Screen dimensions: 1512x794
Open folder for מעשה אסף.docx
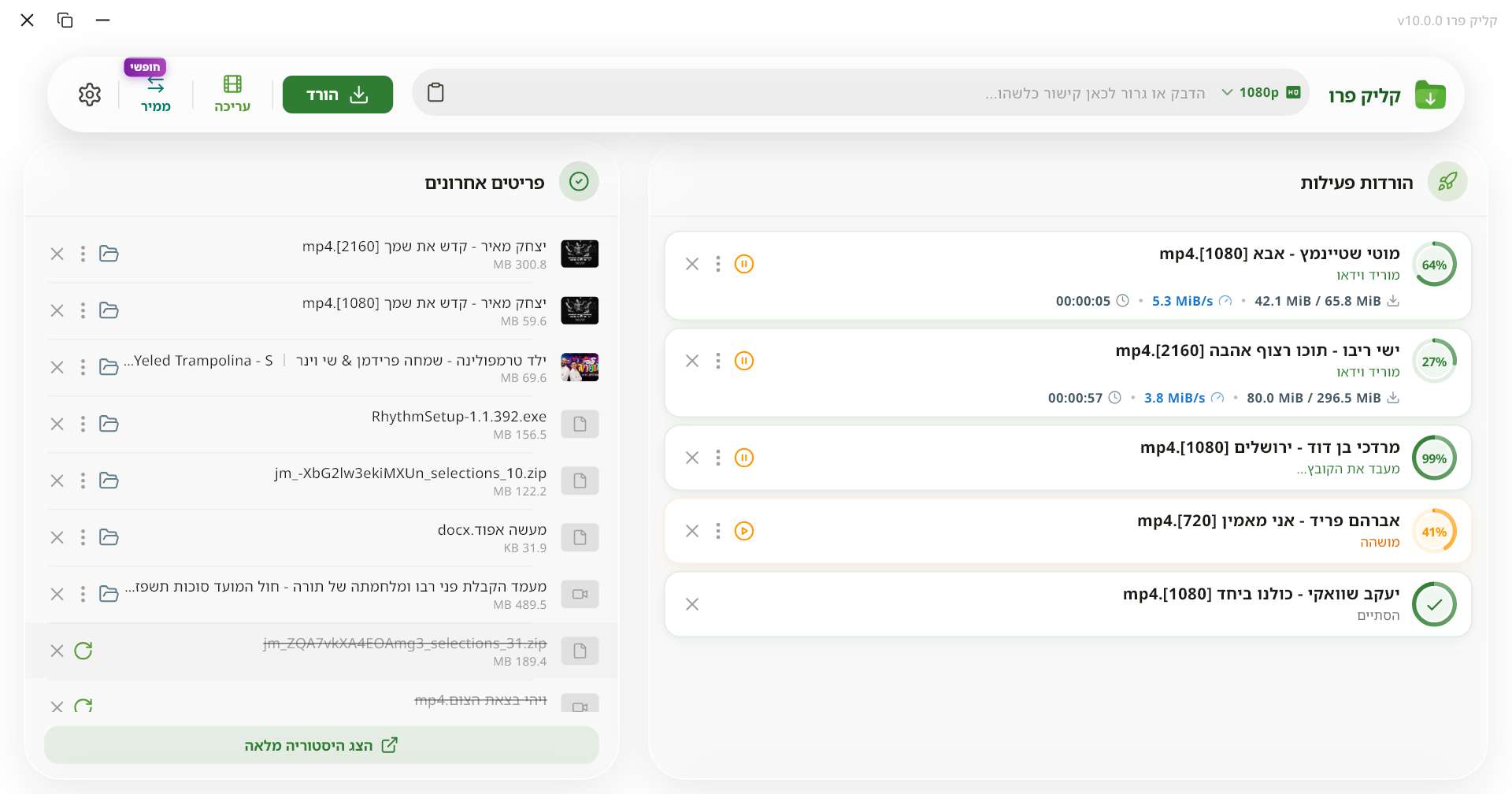tap(109, 537)
